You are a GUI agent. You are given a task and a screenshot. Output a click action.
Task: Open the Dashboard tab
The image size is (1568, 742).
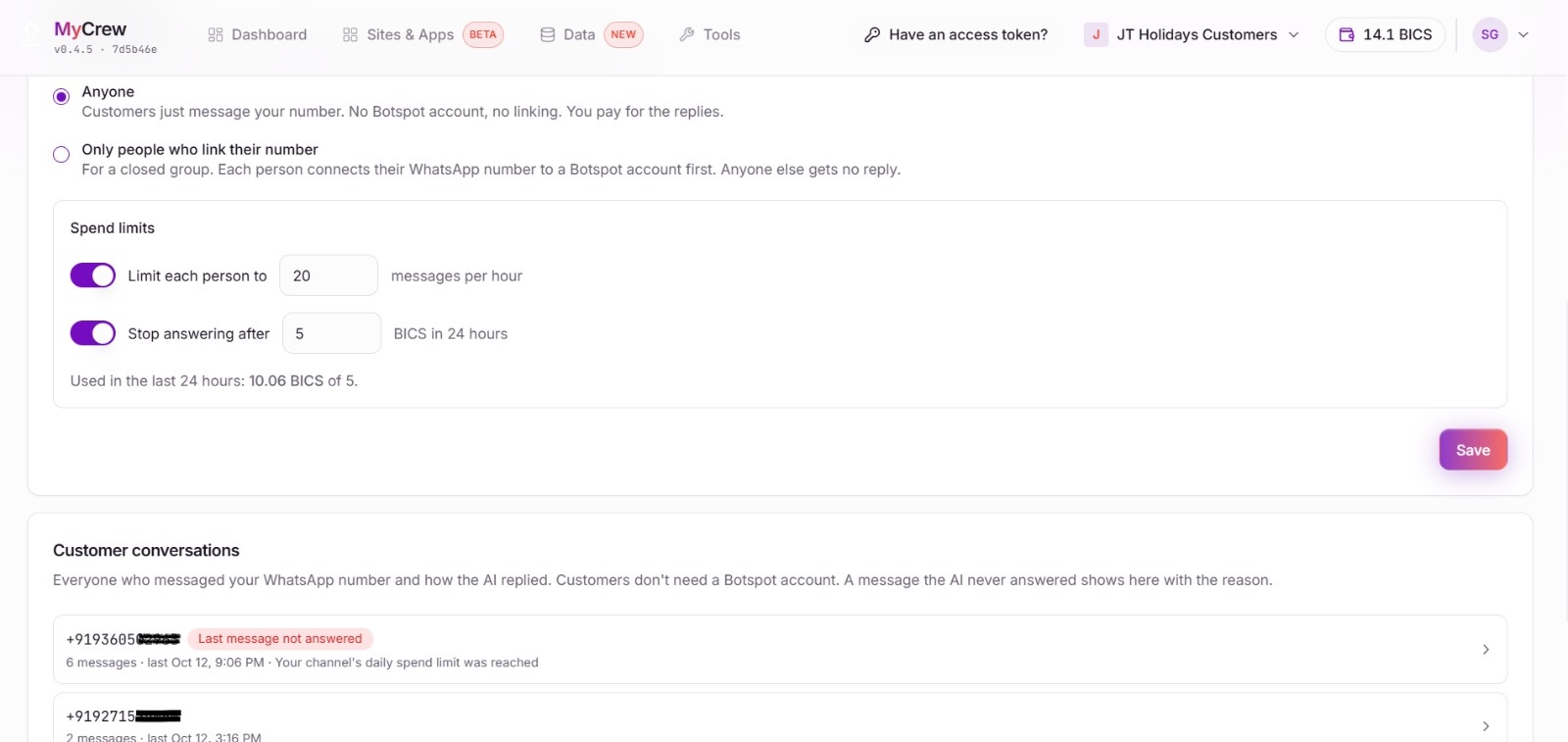coord(258,34)
